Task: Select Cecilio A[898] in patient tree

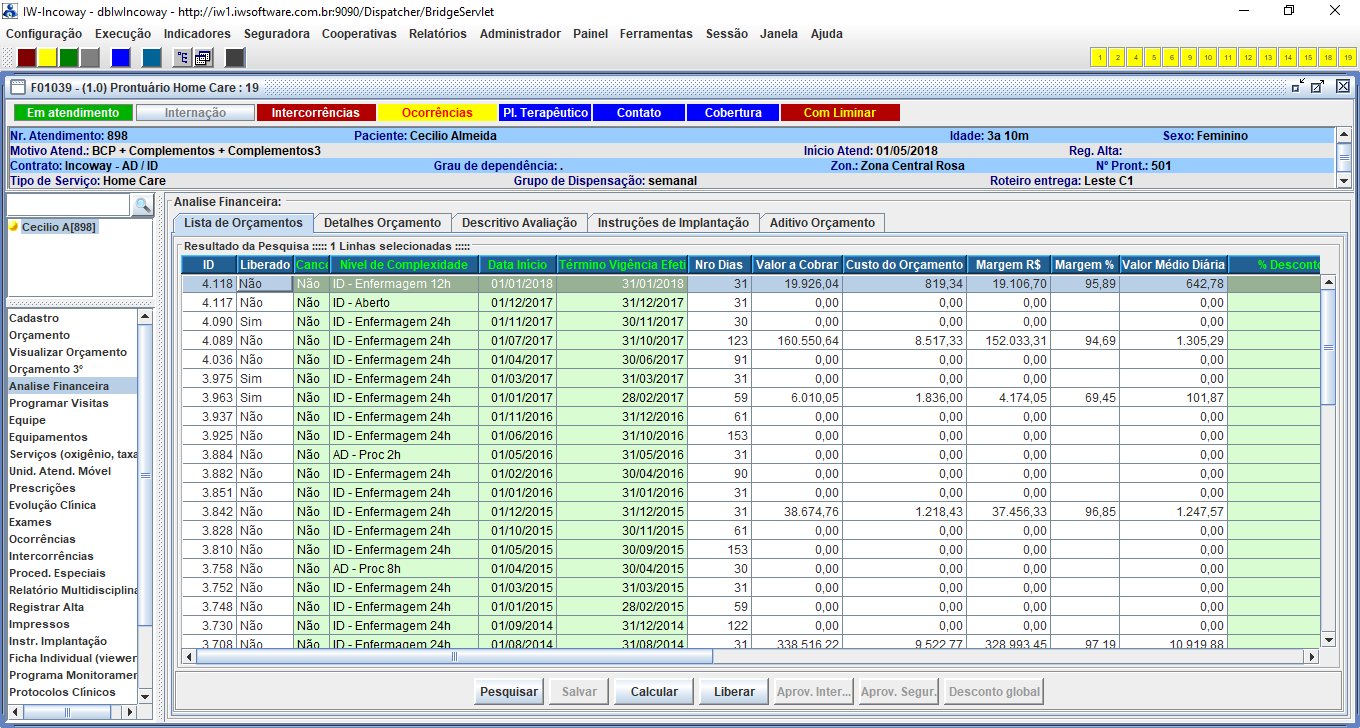Action: coord(58,227)
